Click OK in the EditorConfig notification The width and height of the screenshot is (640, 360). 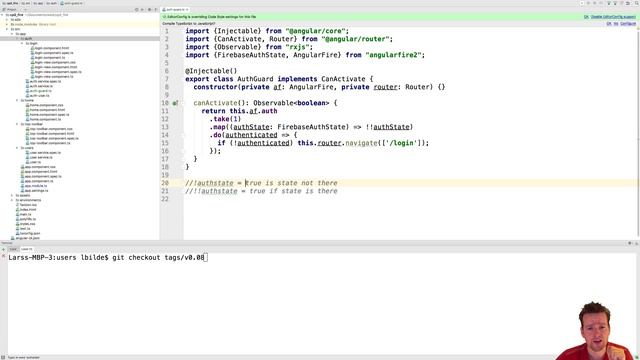pos(586,17)
